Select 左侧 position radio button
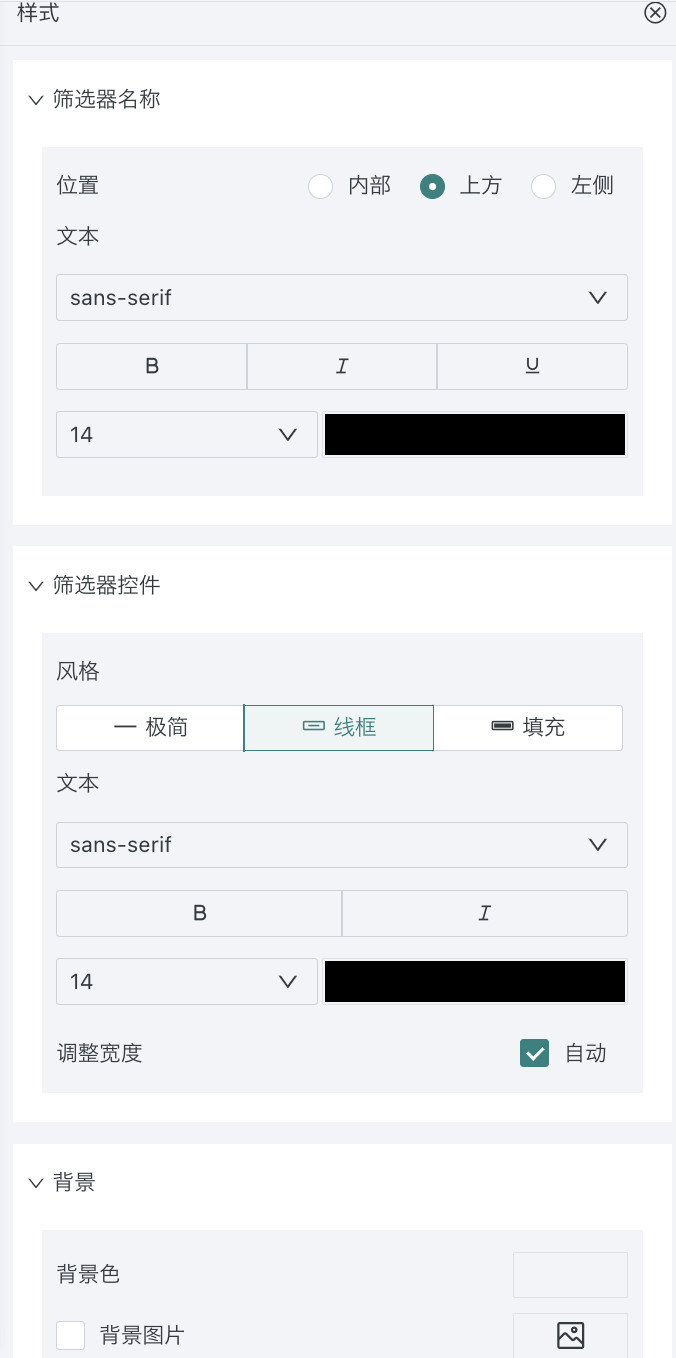Viewport: 676px width, 1358px height. coord(544,186)
